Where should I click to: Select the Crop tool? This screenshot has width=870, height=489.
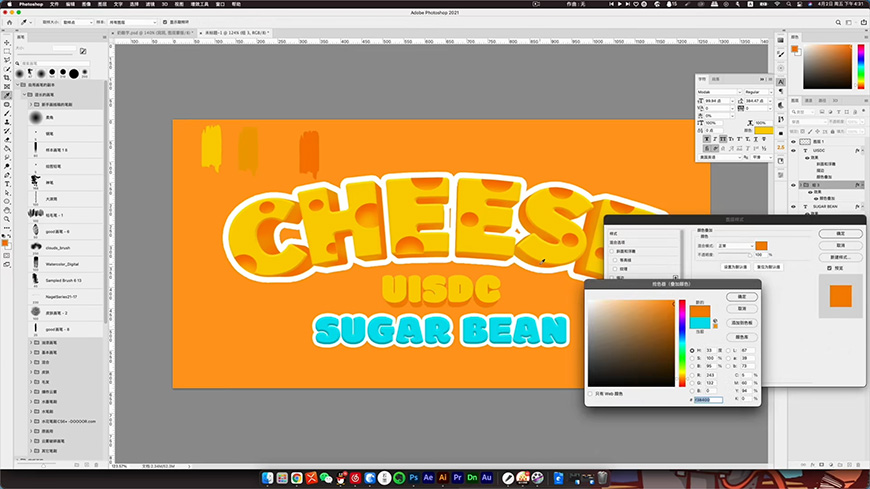[6, 77]
